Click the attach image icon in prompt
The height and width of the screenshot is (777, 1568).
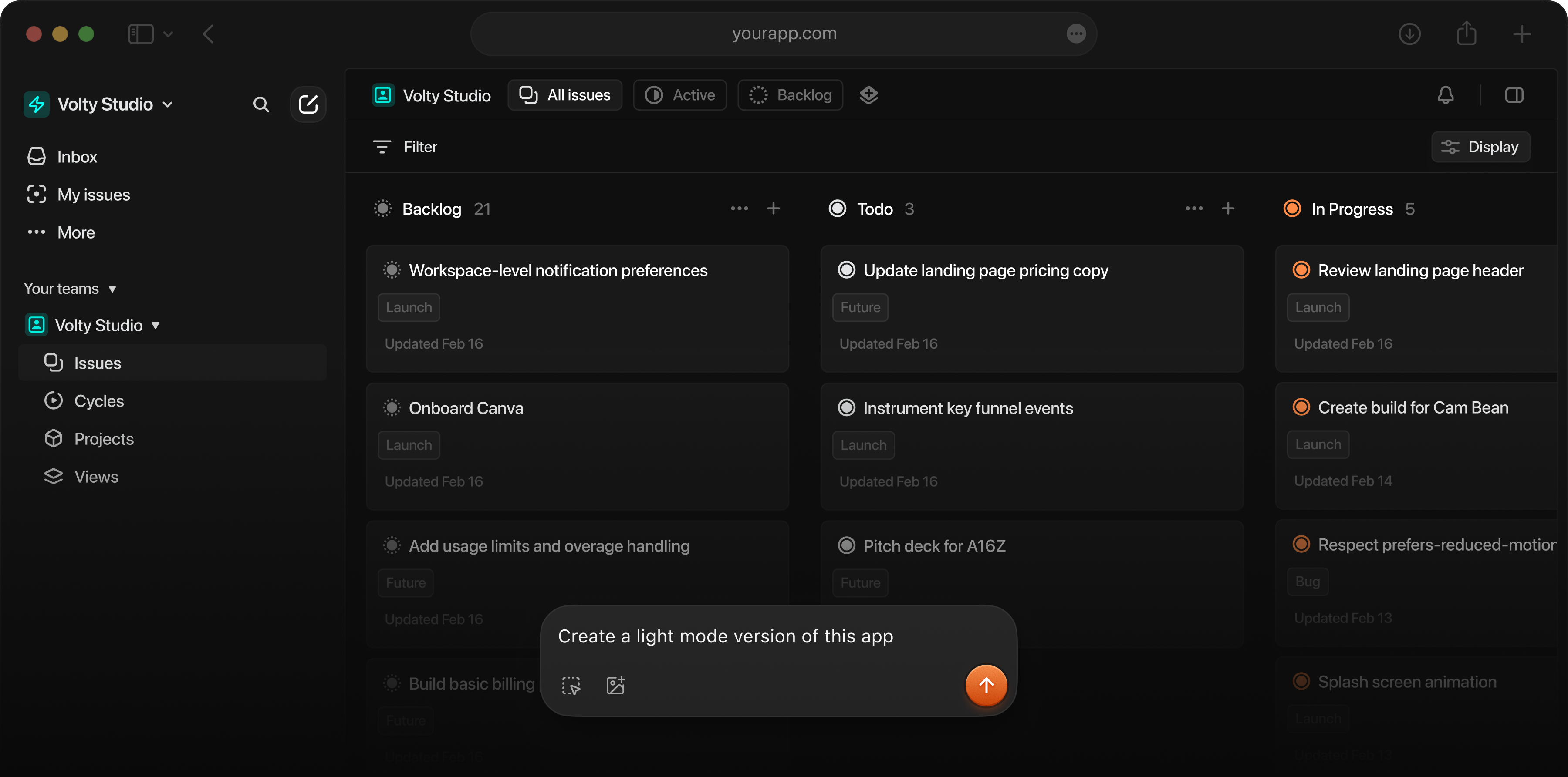coord(615,685)
